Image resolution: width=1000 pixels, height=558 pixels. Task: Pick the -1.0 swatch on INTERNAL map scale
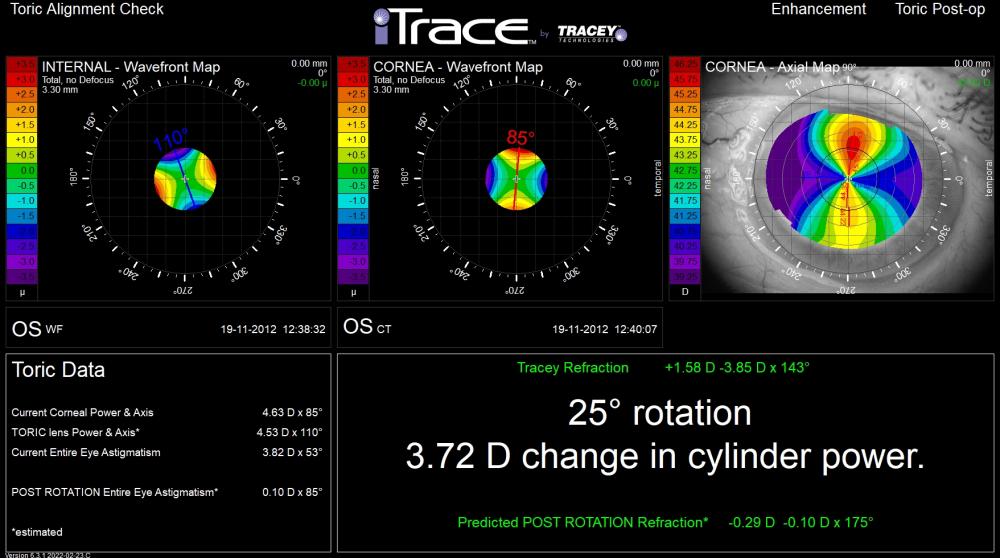click(x=21, y=201)
